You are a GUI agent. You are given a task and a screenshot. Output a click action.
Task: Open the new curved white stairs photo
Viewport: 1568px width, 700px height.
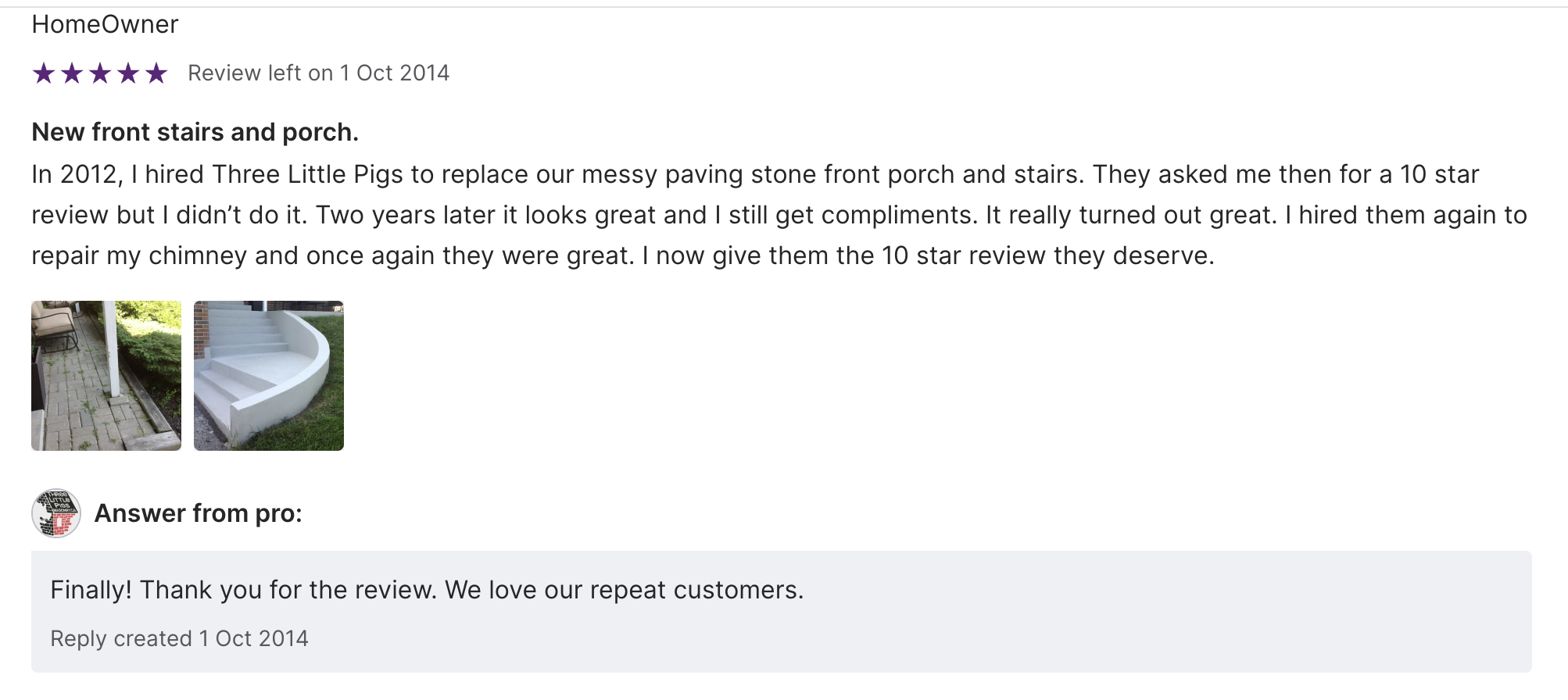click(269, 376)
